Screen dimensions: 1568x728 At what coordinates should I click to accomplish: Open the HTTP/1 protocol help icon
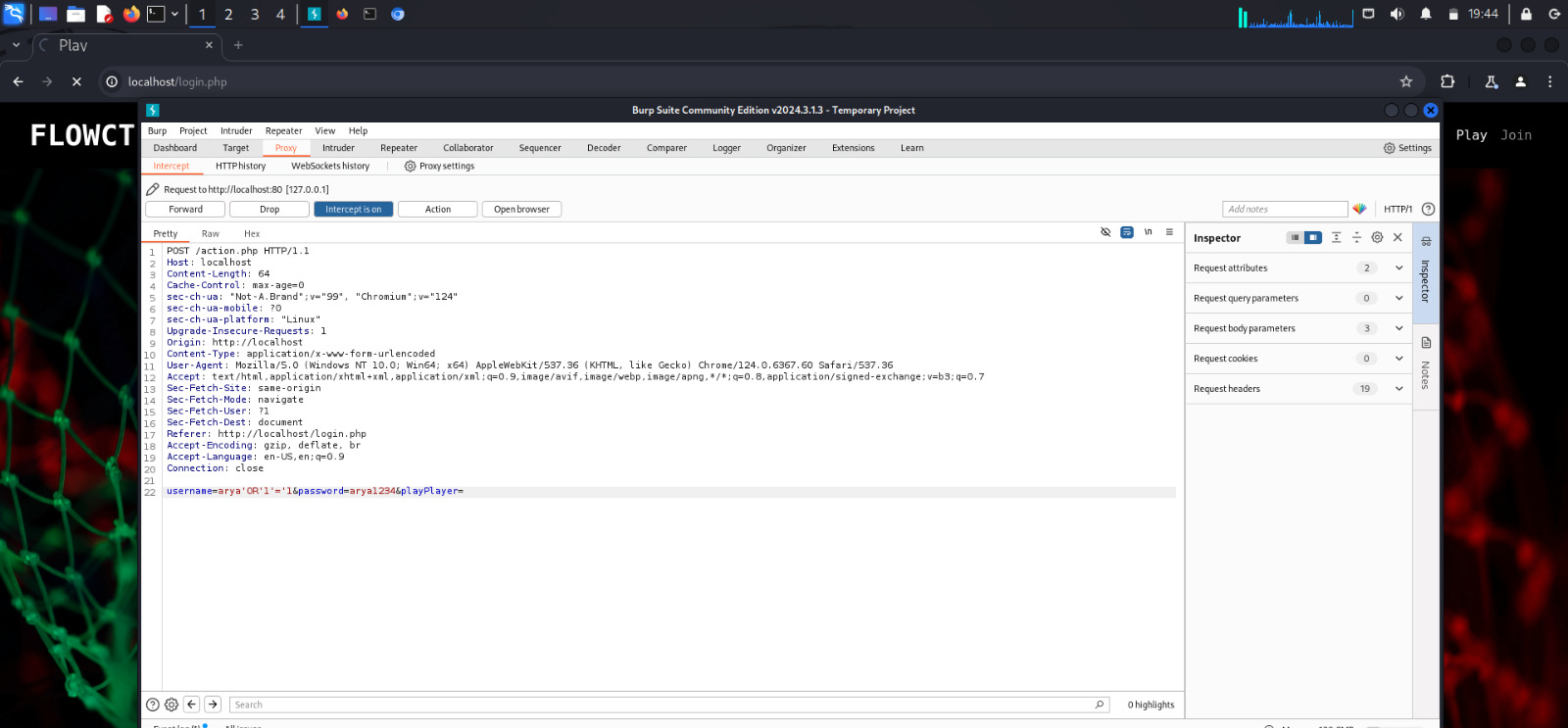pyautogui.click(x=1428, y=209)
